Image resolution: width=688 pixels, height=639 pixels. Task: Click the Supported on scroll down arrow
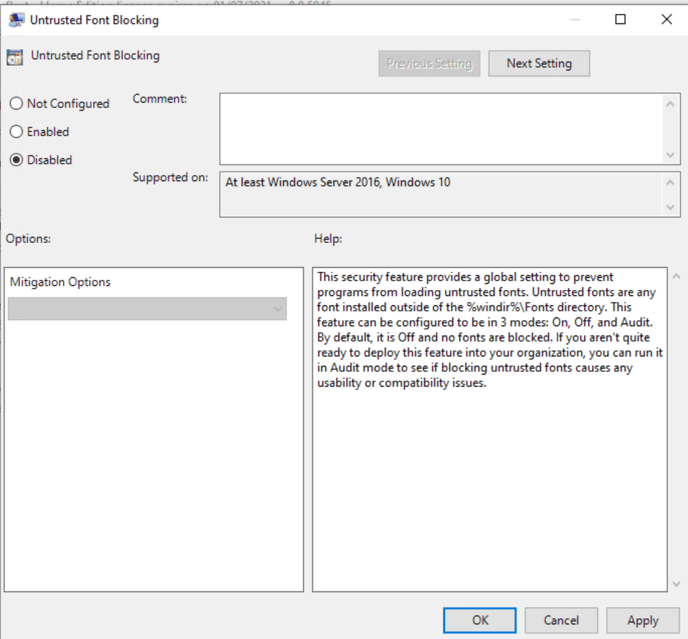click(x=671, y=207)
